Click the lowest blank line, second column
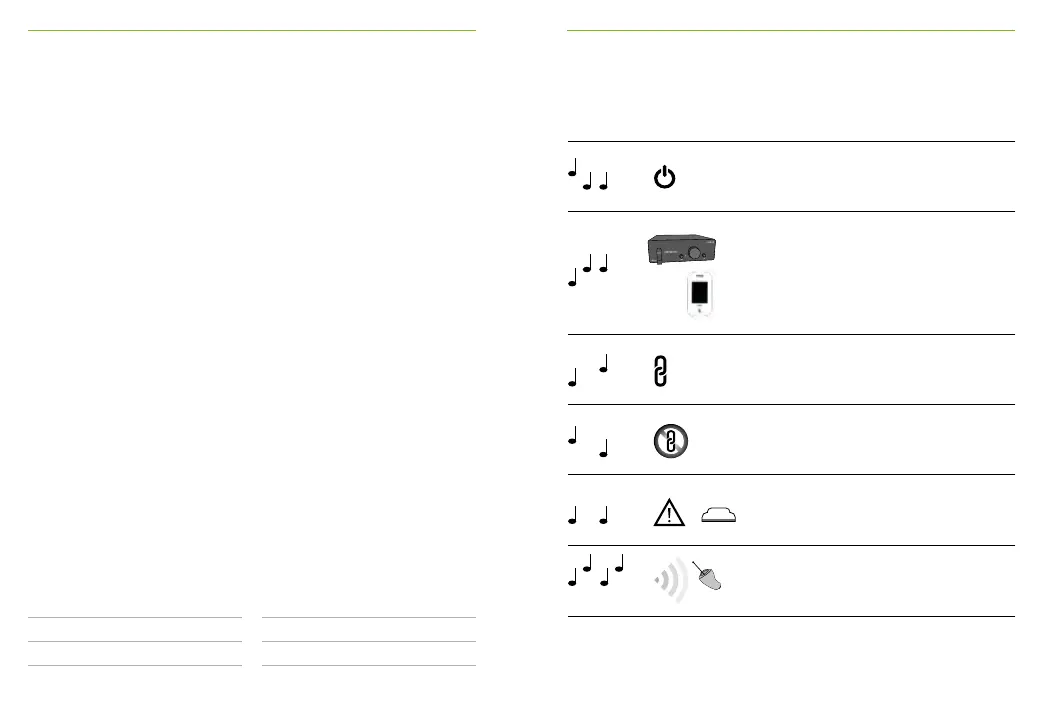This screenshot has height=709, width=1043. pos(369,665)
